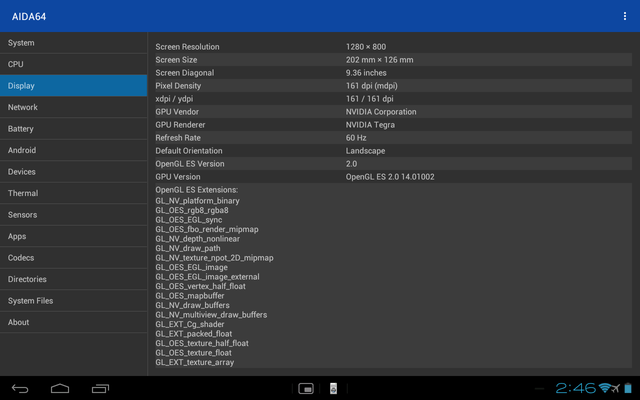Tap the 2:46 clock
The height and width of the screenshot is (400, 640).
click(x=576, y=388)
